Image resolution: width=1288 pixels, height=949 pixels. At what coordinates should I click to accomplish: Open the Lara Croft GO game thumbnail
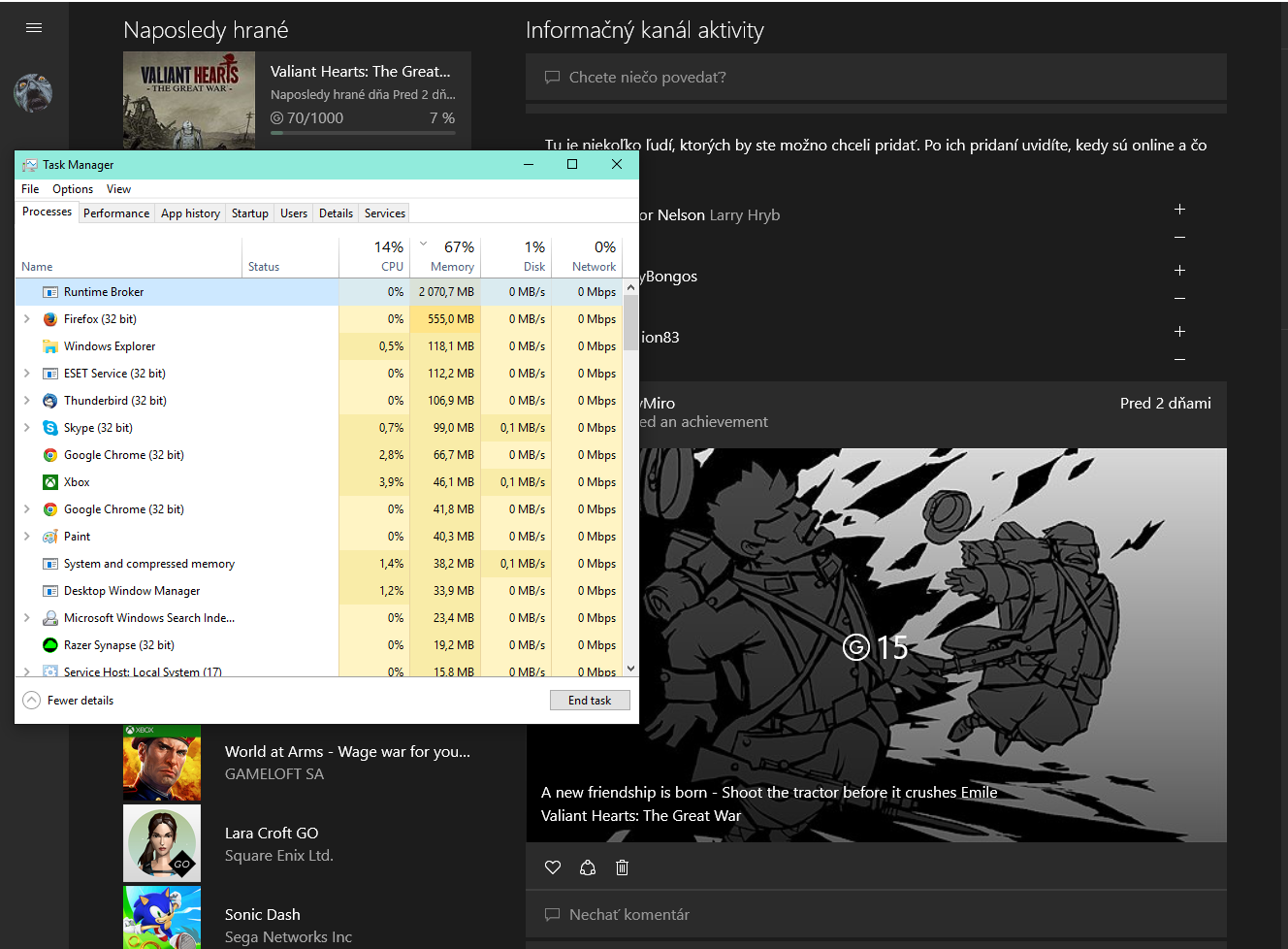[162, 843]
